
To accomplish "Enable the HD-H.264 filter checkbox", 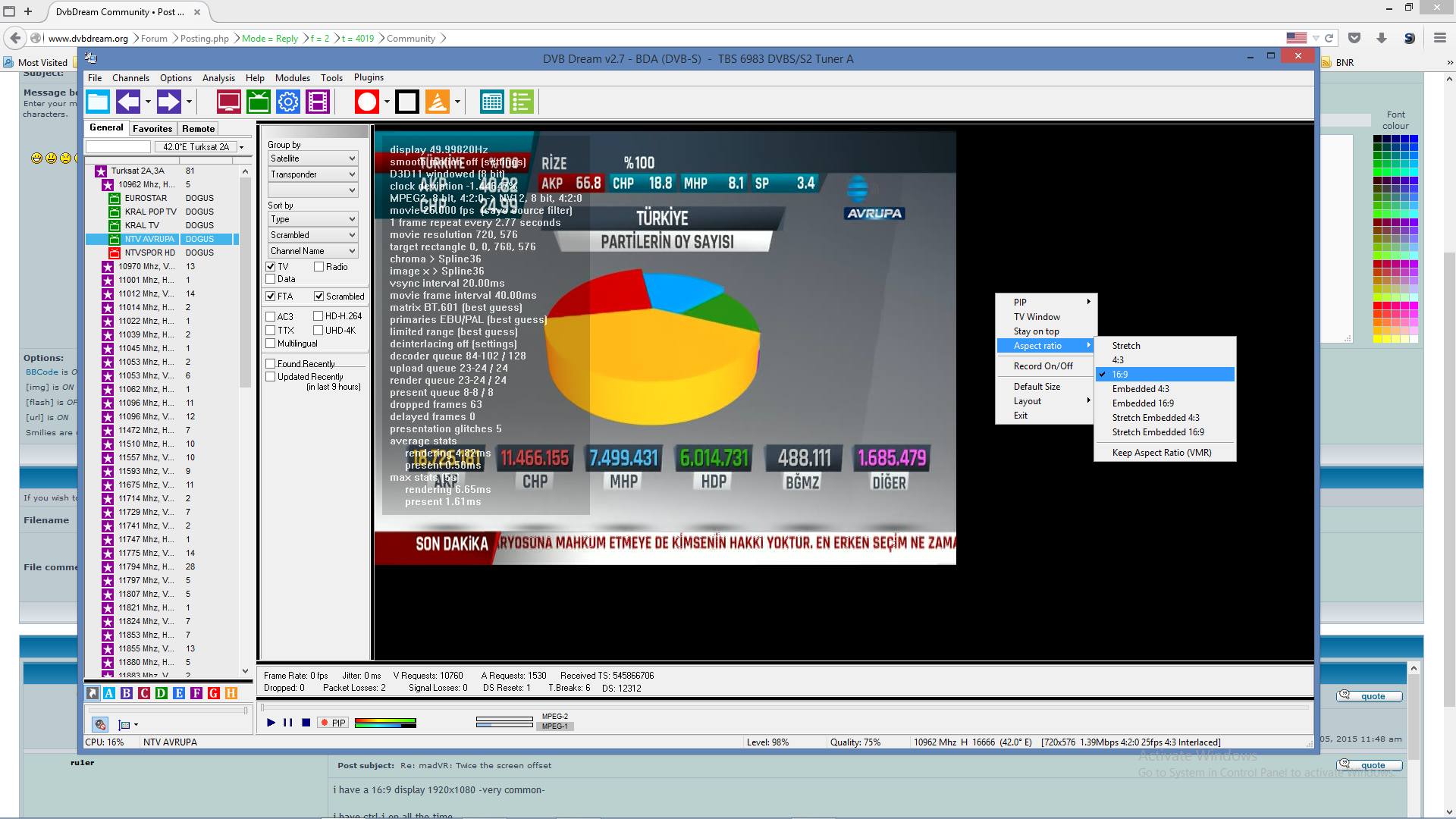I will click(319, 316).
